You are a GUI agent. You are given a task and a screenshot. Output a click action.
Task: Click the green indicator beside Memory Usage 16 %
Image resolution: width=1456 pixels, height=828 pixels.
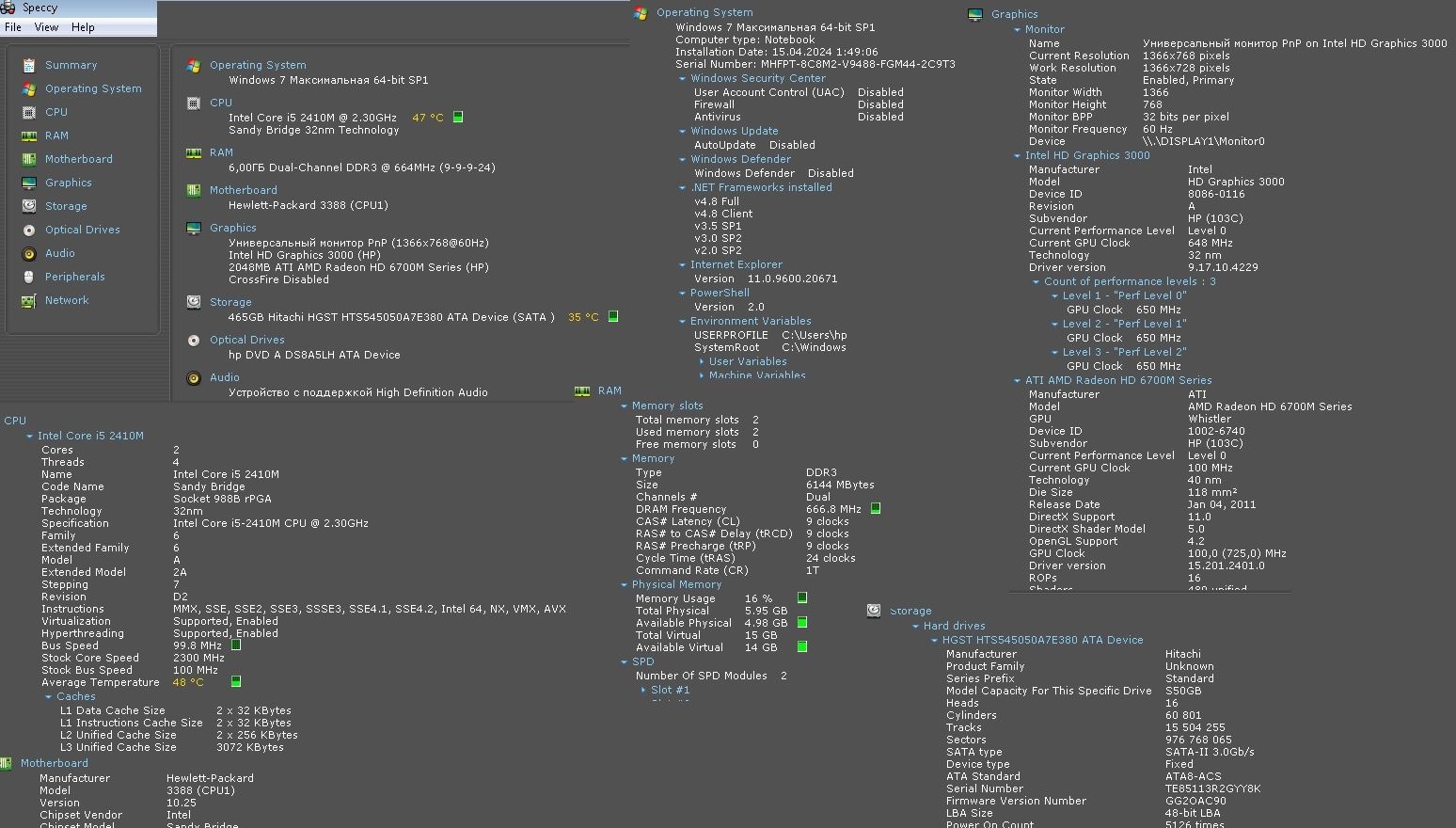click(802, 597)
